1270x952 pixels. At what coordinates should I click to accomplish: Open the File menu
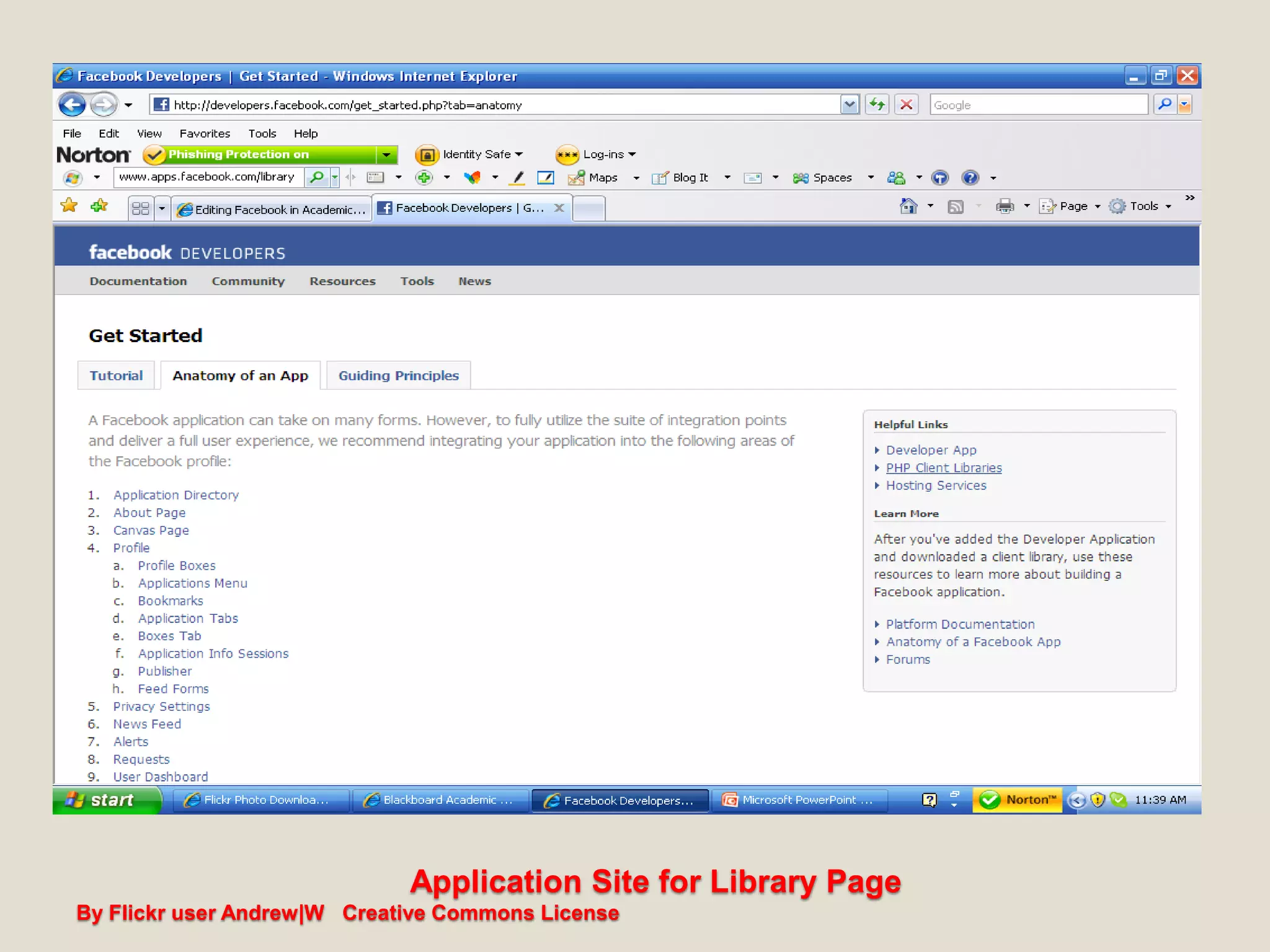[72, 133]
